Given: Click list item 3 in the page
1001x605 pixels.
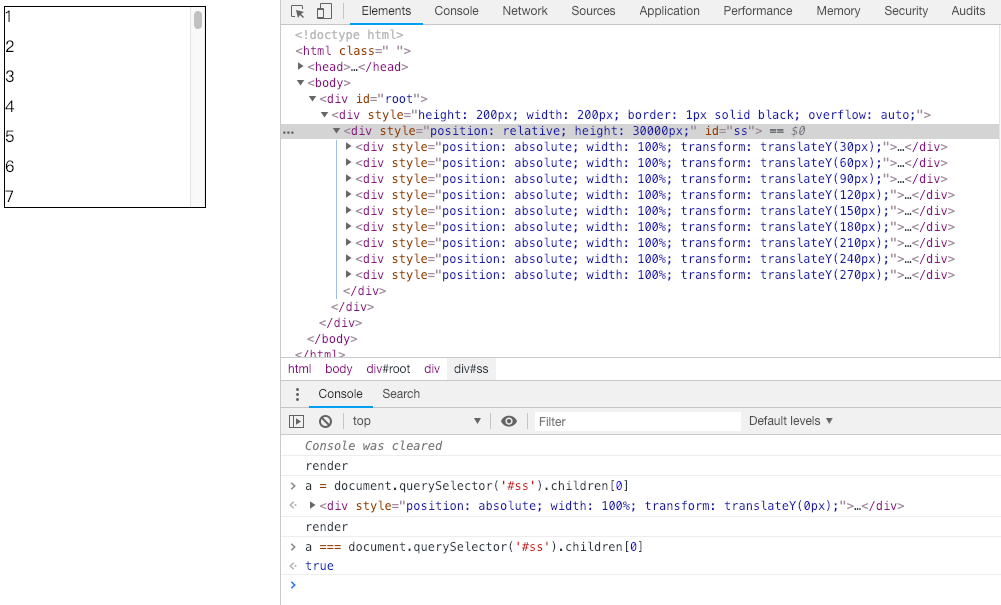Looking at the screenshot, I should pos(10,77).
